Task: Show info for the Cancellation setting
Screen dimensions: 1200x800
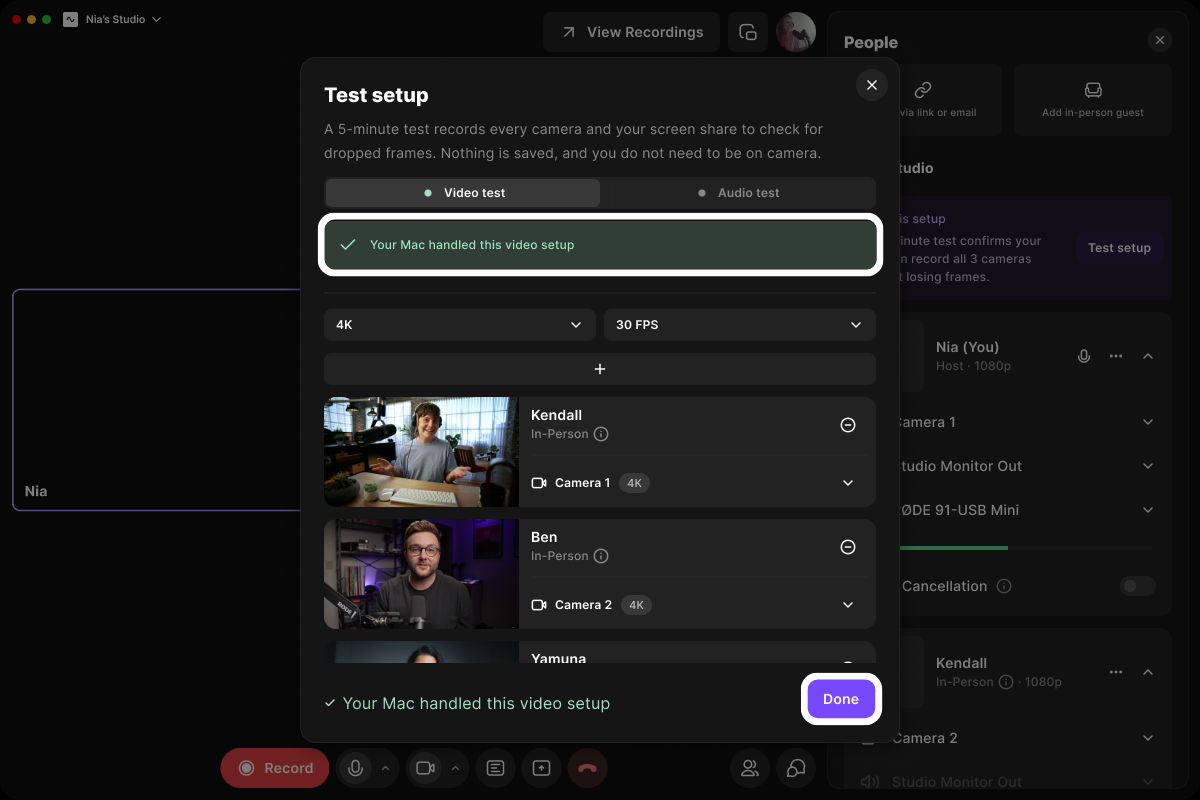Action: click(x=1004, y=586)
